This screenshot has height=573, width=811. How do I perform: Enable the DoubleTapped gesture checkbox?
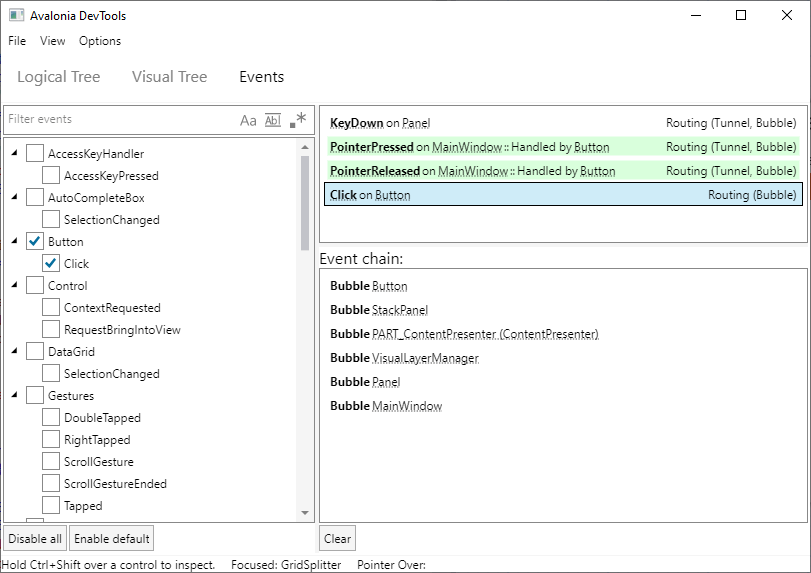pyautogui.click(x=51, y=418)
